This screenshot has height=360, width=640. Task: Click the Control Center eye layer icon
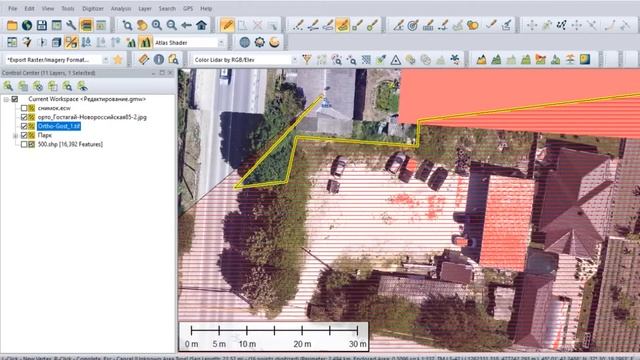(82, 86)
